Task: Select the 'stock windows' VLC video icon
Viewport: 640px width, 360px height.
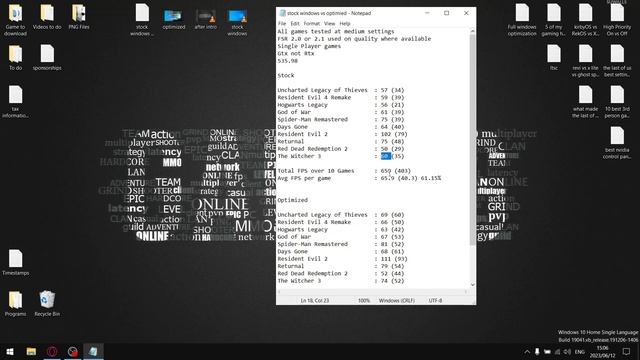Action: (237, 22)
